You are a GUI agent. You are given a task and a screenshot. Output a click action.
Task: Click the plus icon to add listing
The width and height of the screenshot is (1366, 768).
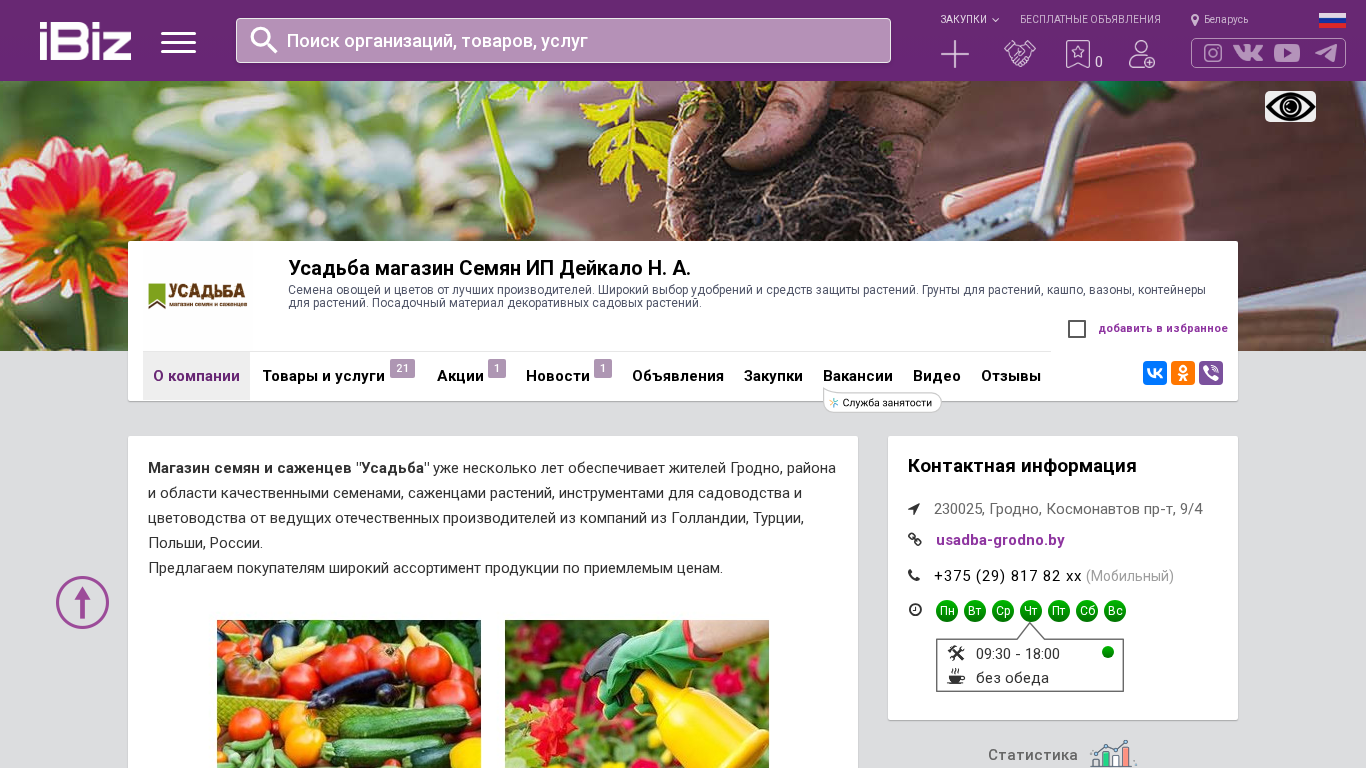click(x=955, y=54)
